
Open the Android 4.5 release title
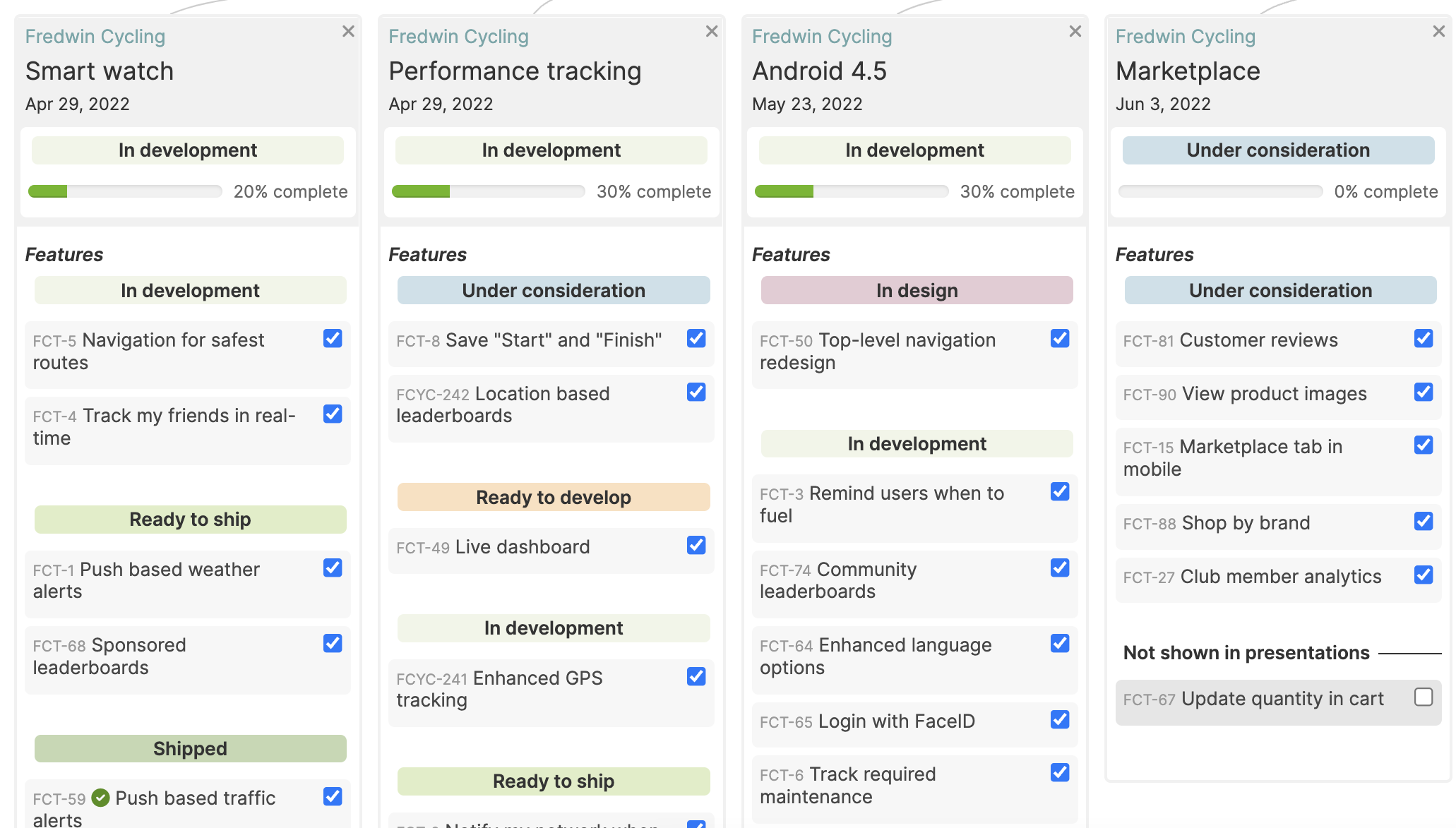[x=819, y=71]
